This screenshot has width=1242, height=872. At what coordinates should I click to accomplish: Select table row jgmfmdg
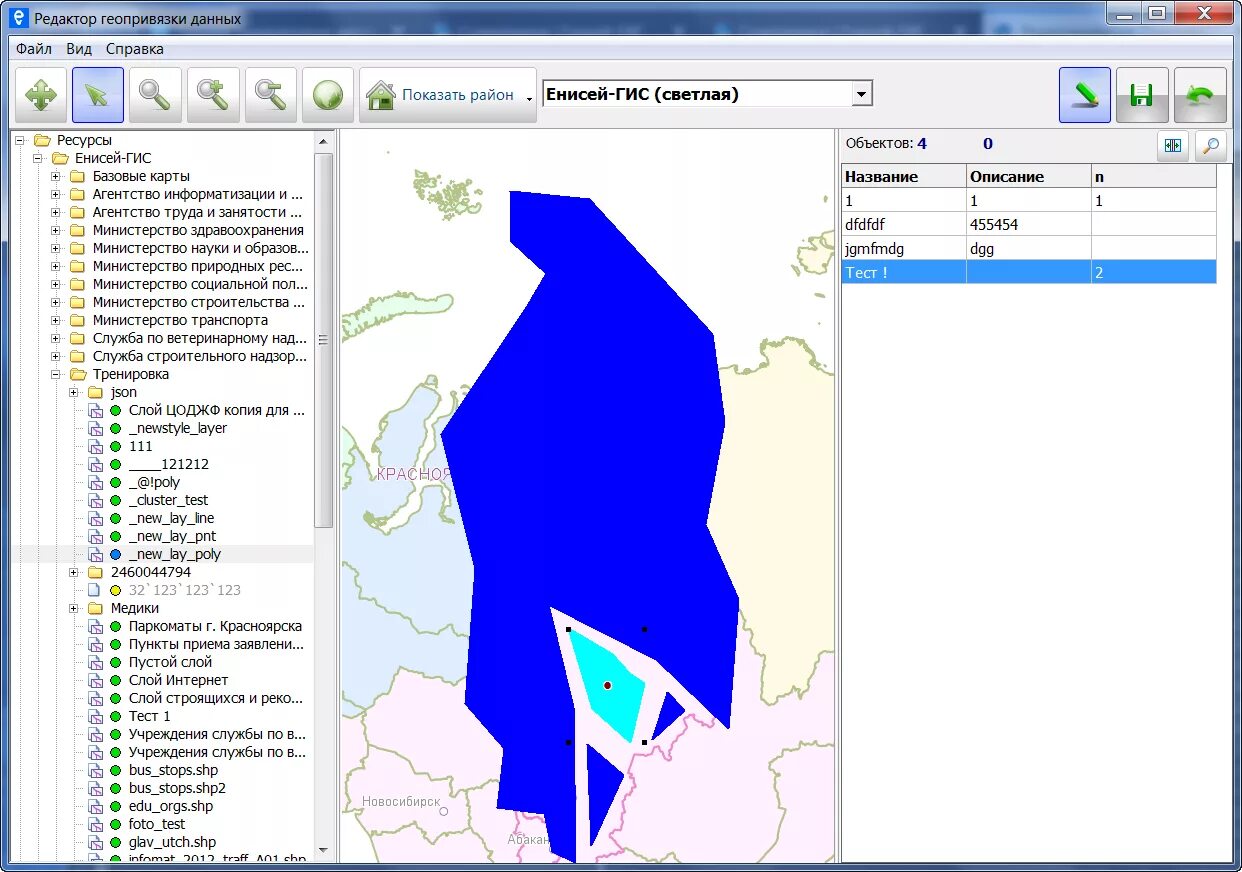[1029, 248]
